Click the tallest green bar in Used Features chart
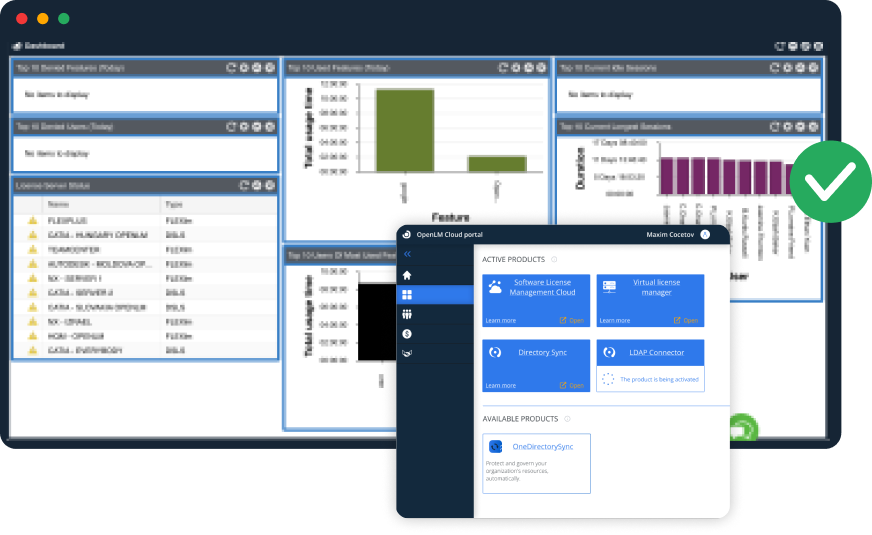Image resolution: width=872 pixels, height=535 pixels. [x=404, y=130]
